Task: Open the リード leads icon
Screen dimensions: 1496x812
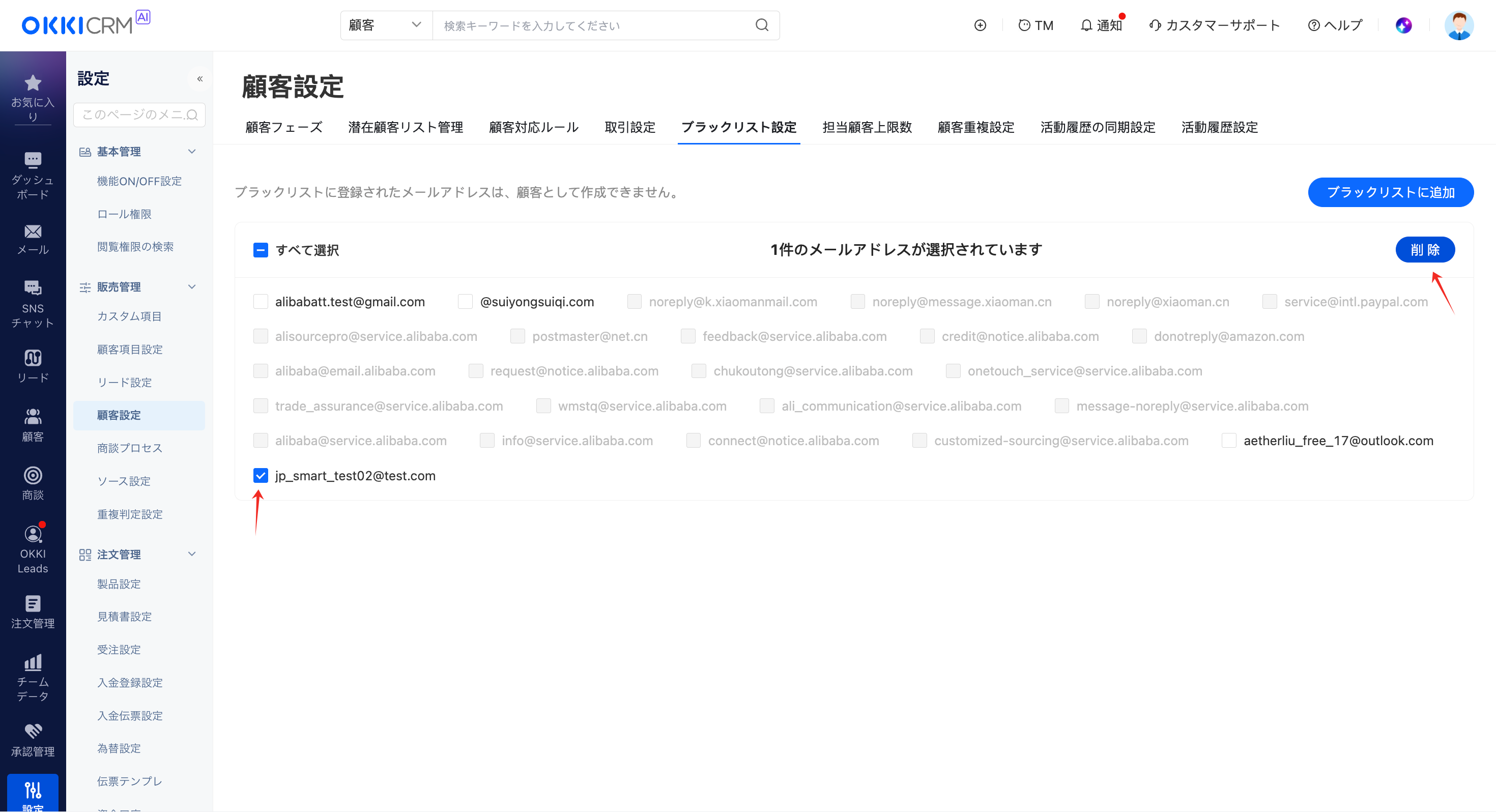Action: click(x=33, y=358)
